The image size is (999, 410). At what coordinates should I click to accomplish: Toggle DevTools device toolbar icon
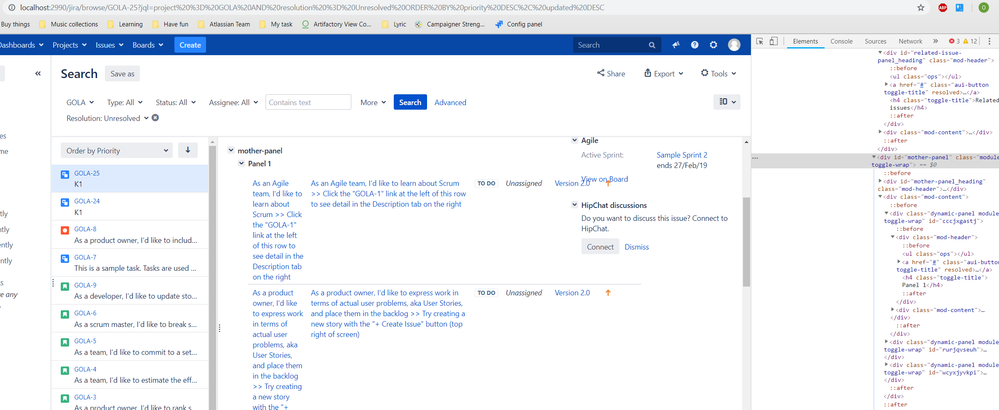pyautogui.click(x=773, y=41)
